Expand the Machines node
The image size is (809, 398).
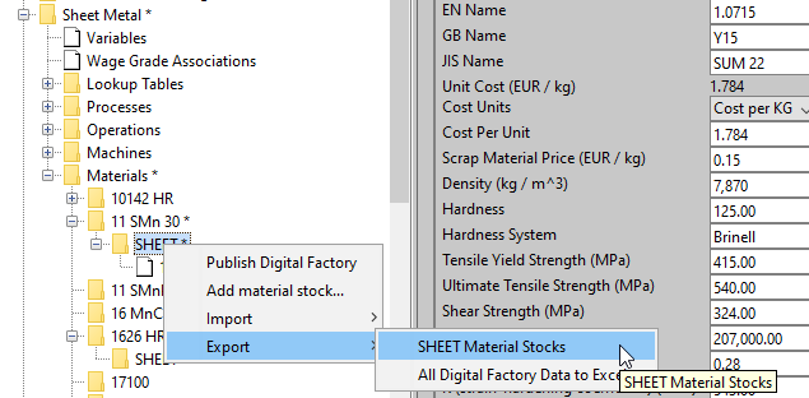pos(47,153)
